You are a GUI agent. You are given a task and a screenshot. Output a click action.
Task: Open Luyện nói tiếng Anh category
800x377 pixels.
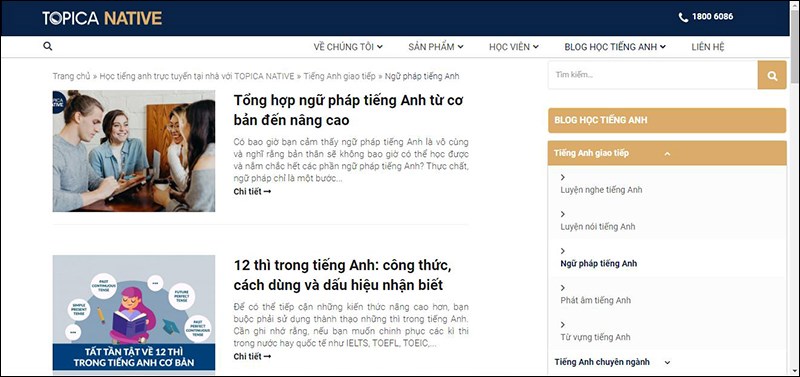pyautogui.click(x=597, y=227)
